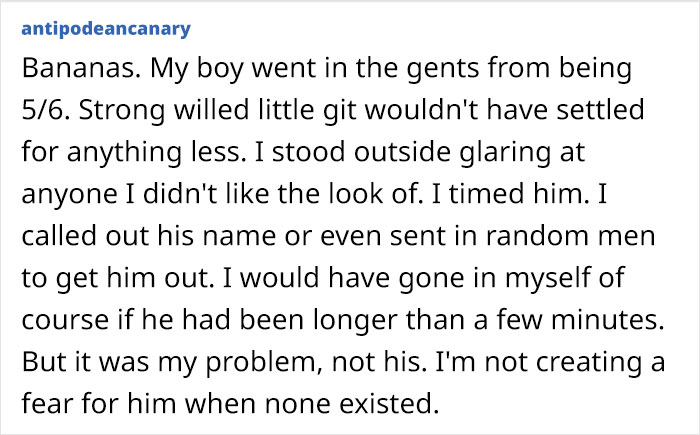
Task: Click the word "fear" in last line
Action: (47, 404)
